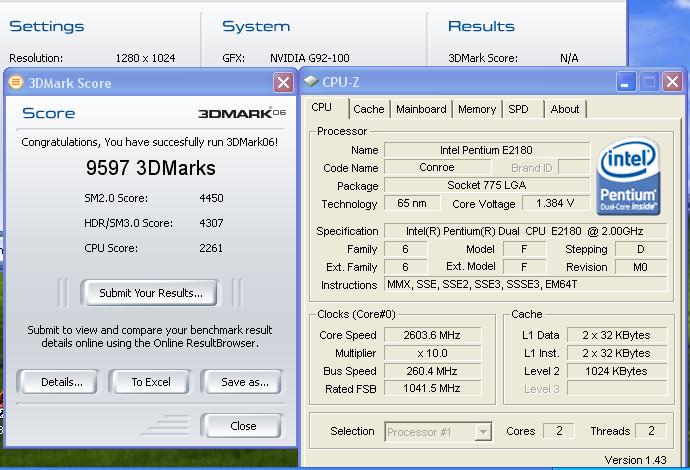Click the resolution value 1280 x 1024

pos(145,58)
